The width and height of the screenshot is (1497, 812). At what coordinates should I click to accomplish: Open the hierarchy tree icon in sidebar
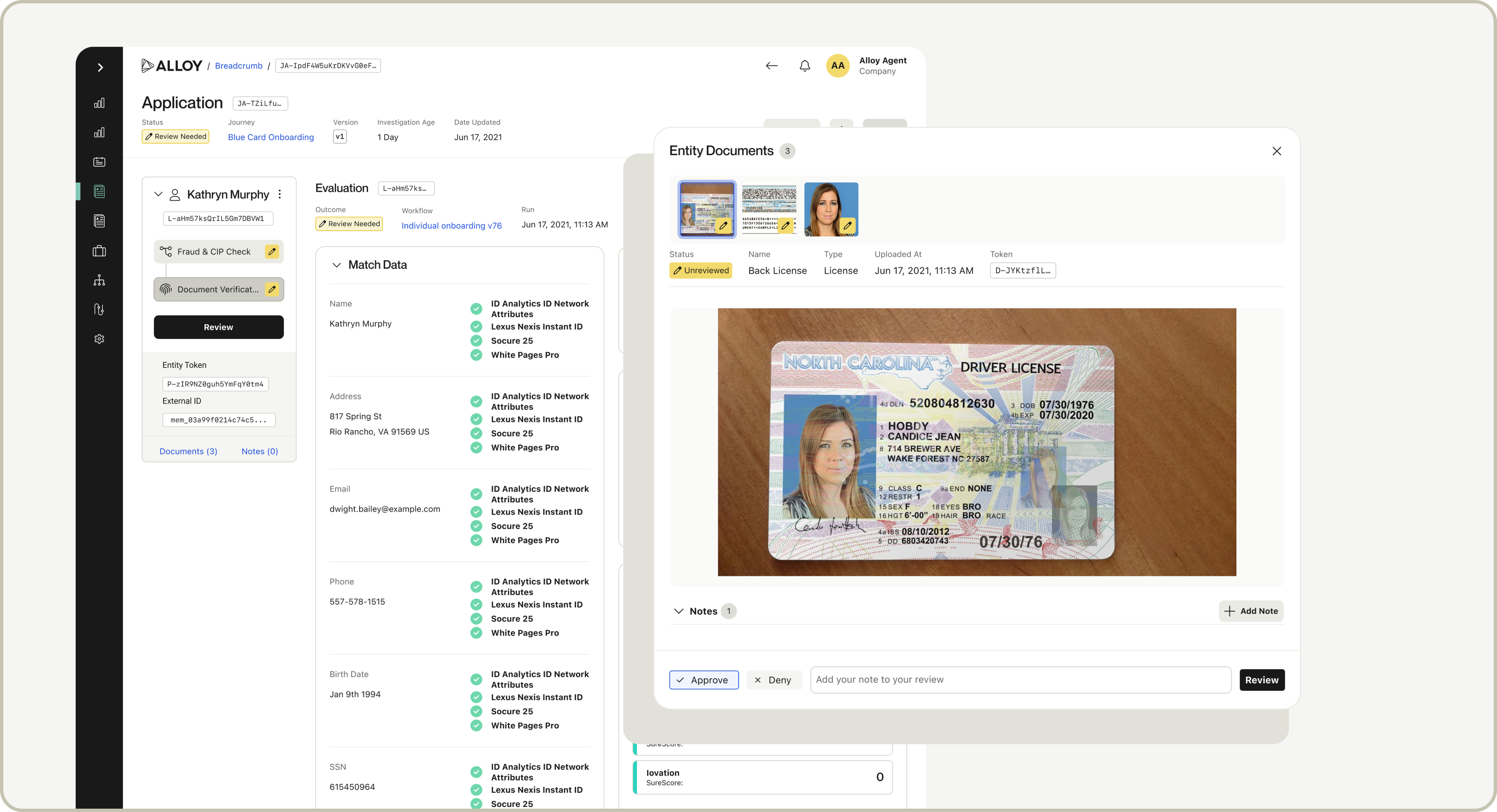pos(100,281)
